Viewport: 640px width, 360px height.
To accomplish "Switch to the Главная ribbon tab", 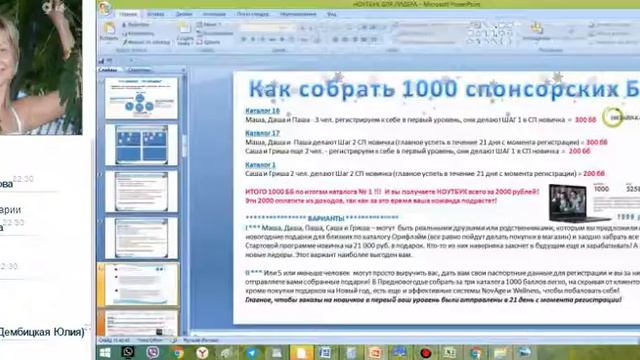I will [128, 14].
